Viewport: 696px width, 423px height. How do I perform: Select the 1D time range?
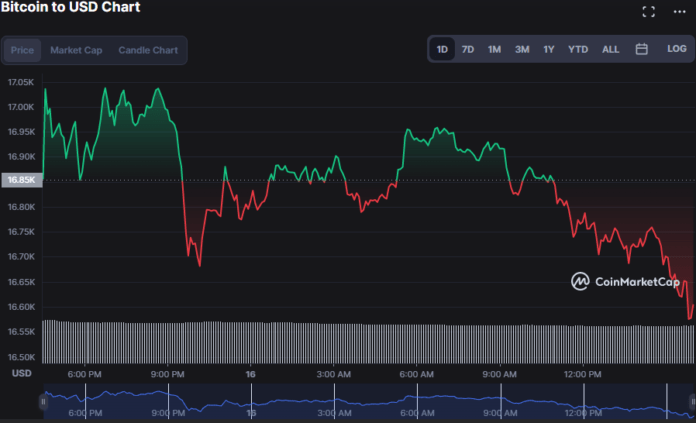pos(442,49)
